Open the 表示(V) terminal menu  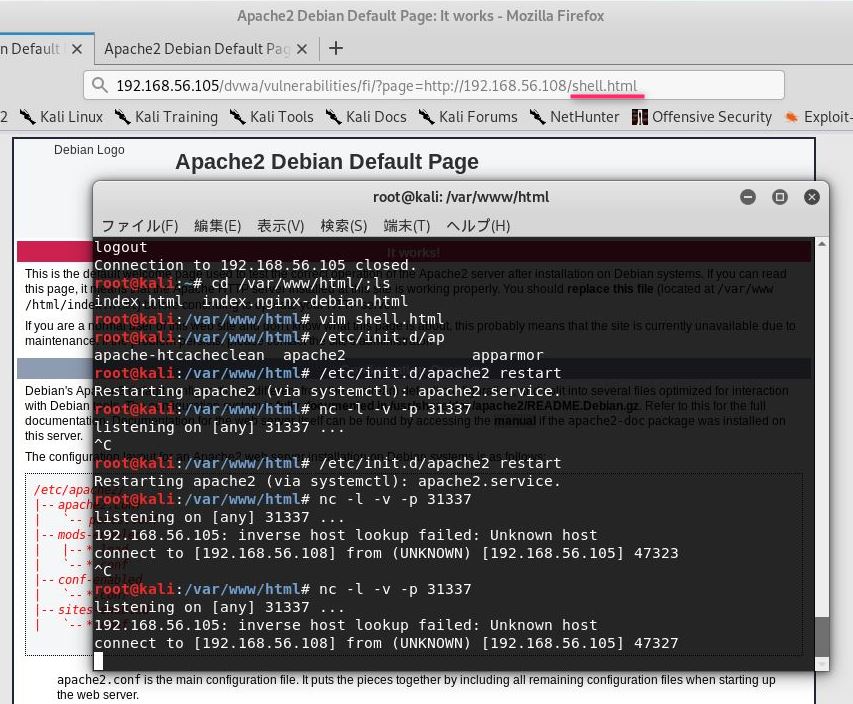(281, 226)
